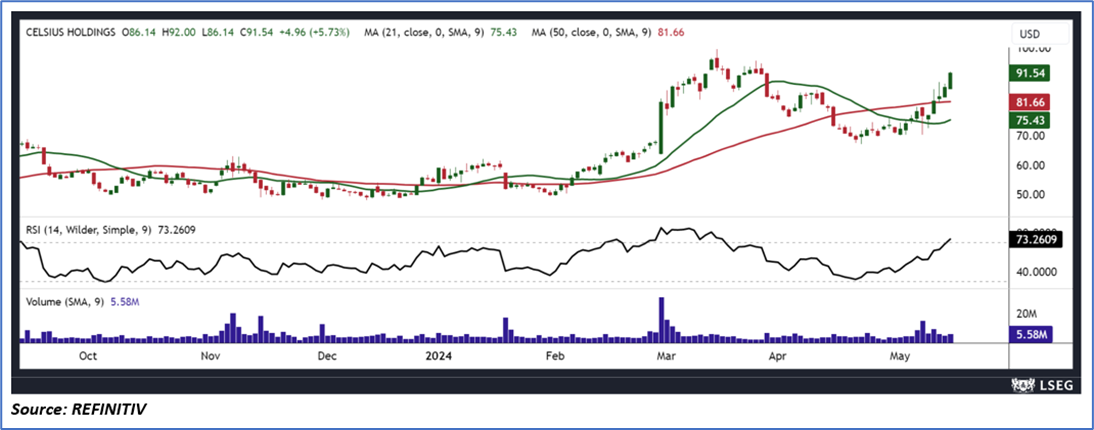Image resolution: width=1094 pixels, height=430 pixels.
Task: Click the 20M volume axis label
Action: tap(1026, 312)
